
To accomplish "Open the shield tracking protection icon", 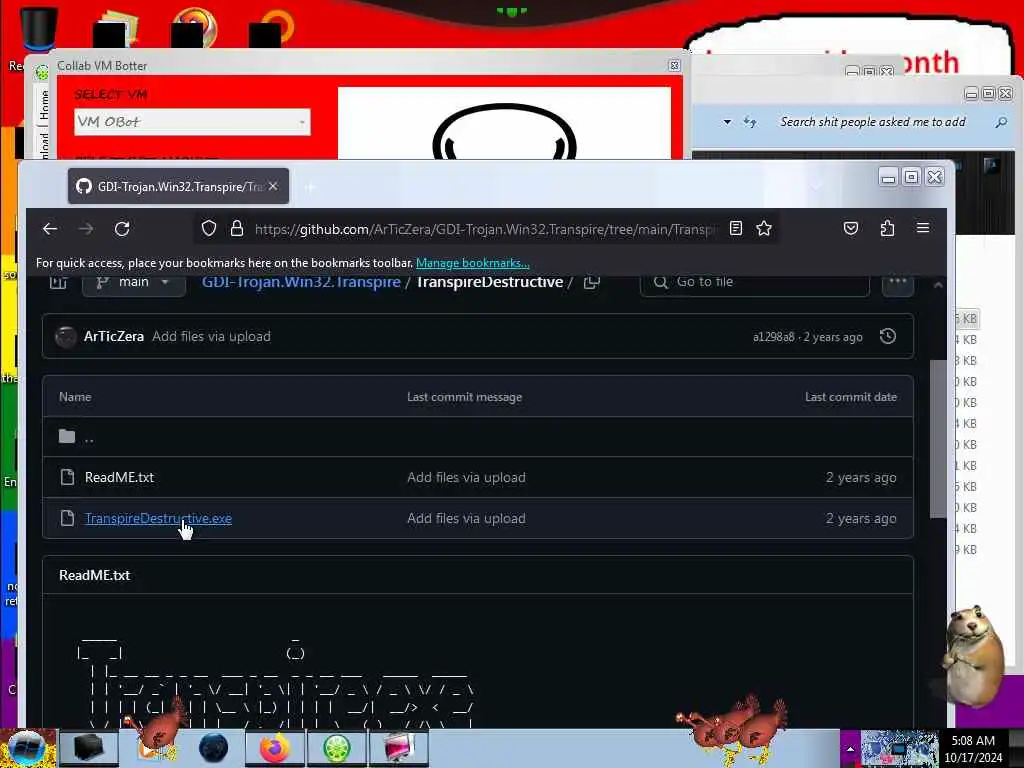I will [208, 229].
